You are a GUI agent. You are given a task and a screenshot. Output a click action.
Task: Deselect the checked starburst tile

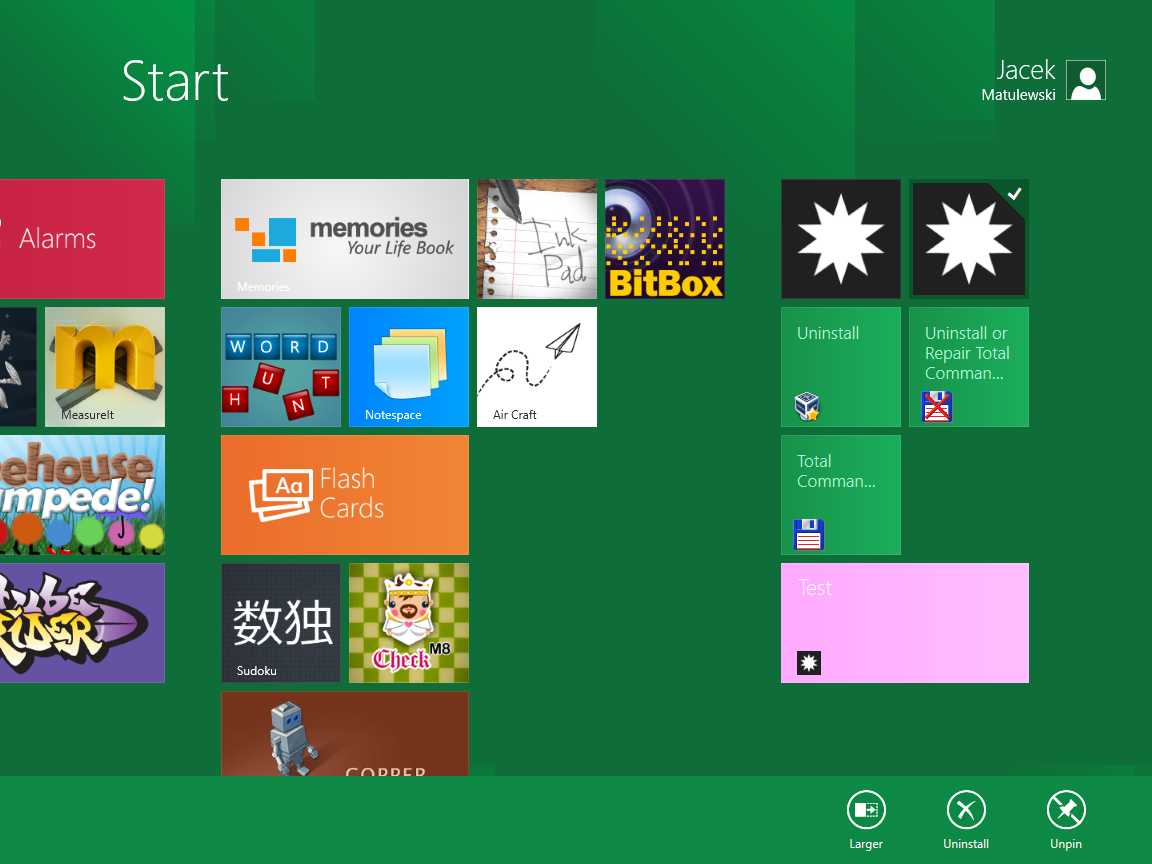[968, 239]
